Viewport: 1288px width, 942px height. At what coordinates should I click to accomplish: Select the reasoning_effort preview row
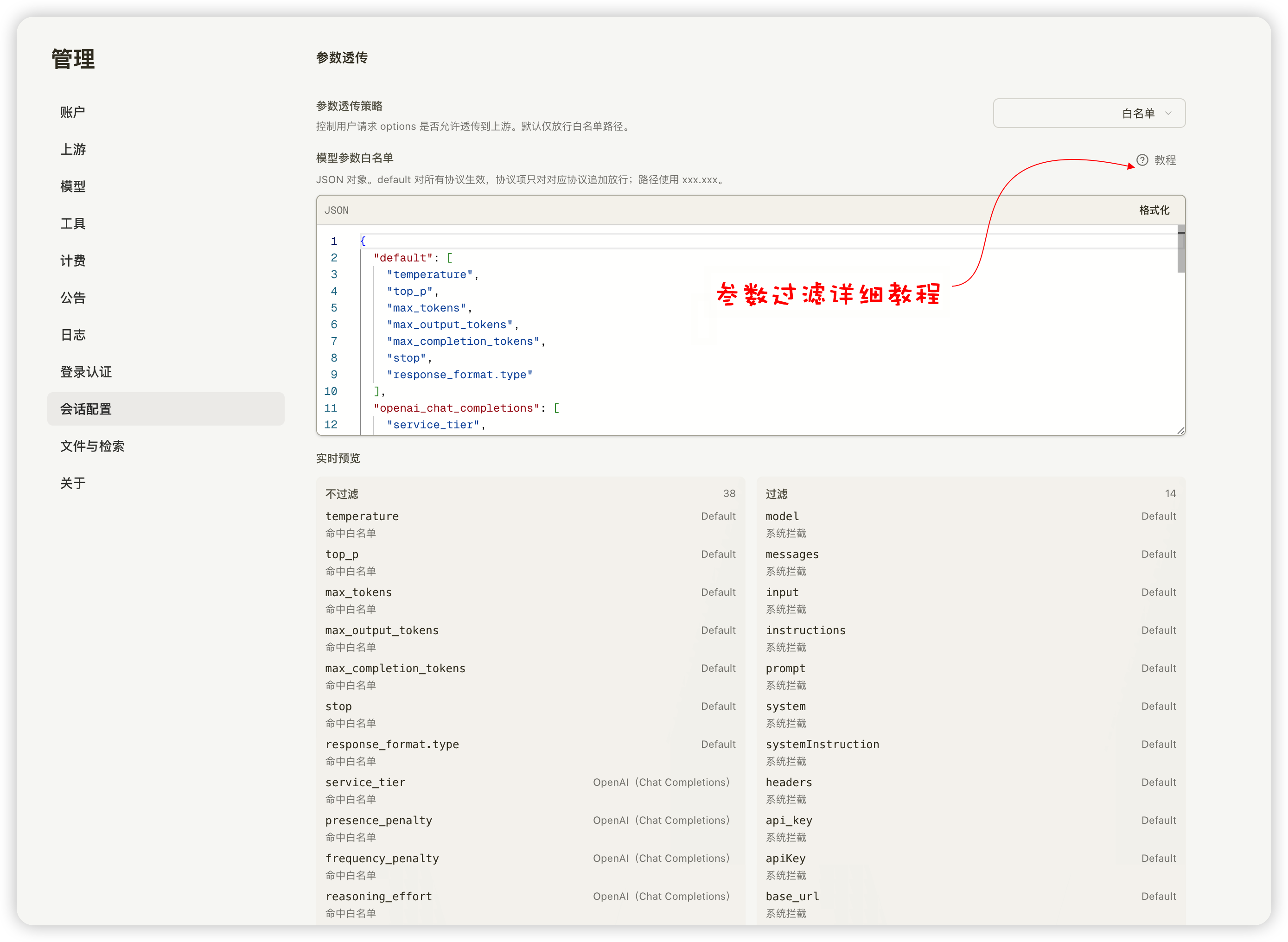530,904
